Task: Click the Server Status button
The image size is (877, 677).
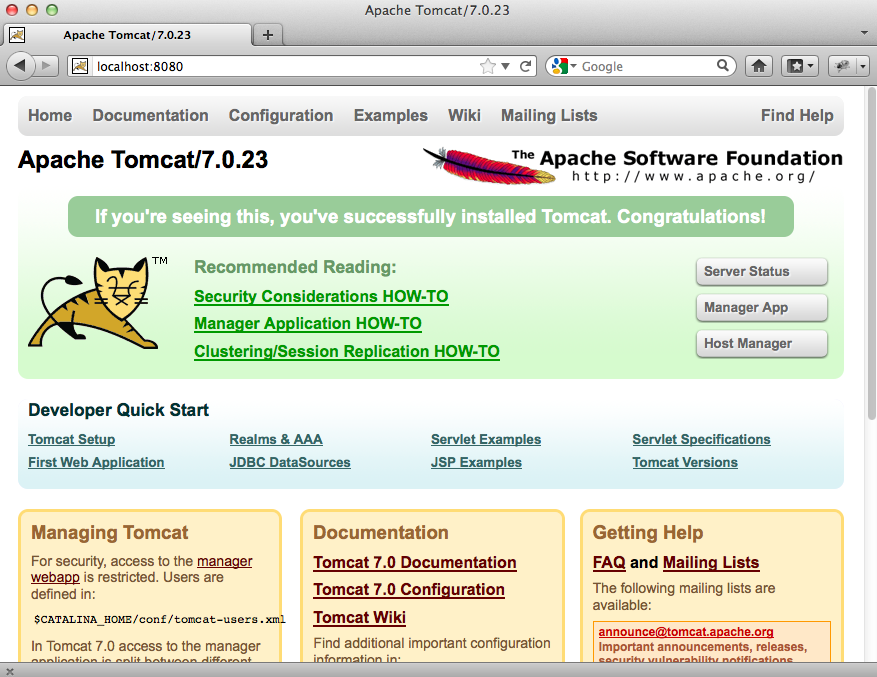Action: pyautogui.click(x=761, y=271)
